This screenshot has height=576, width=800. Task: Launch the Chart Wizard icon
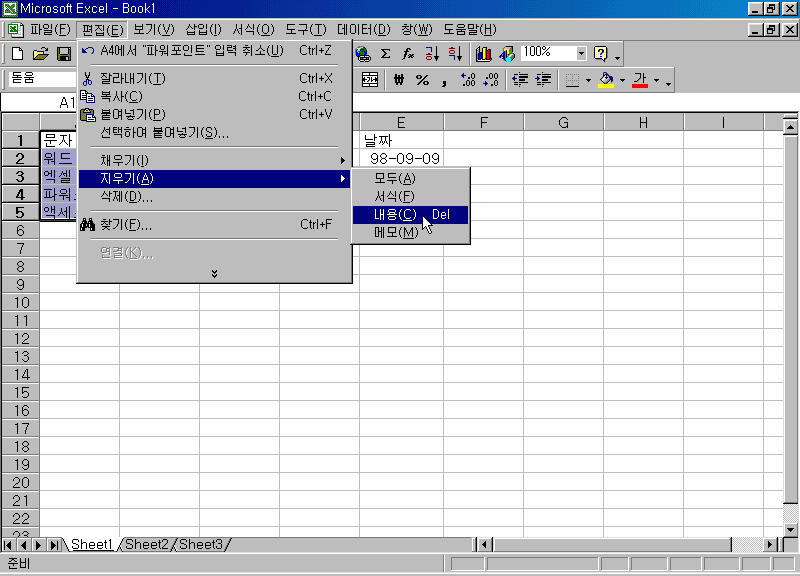click(483, 54)
